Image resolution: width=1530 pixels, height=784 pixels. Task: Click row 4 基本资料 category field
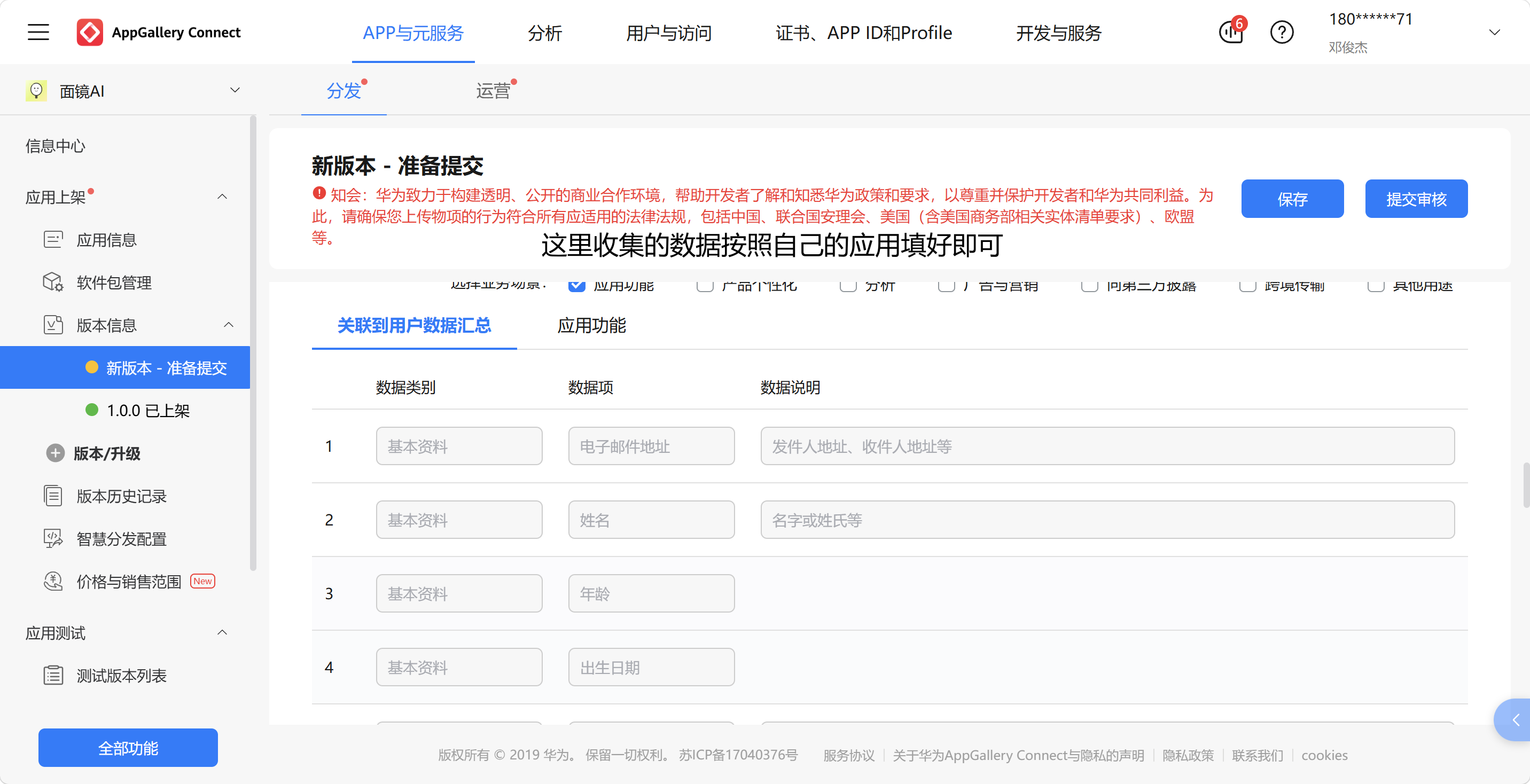coord(459,667)
